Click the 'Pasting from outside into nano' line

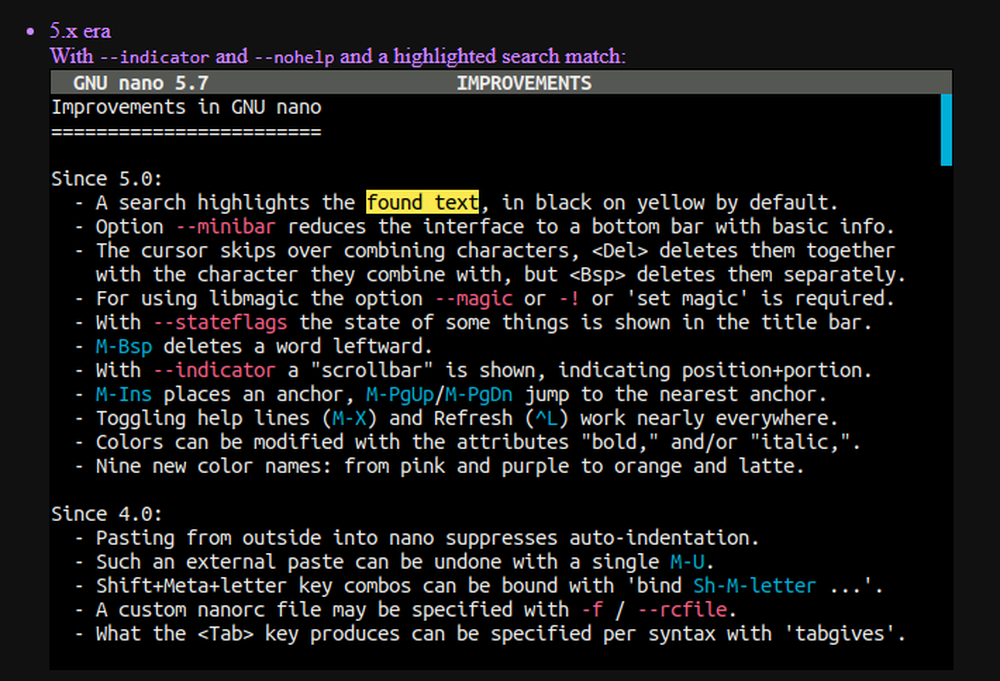(x=416, y=538)
